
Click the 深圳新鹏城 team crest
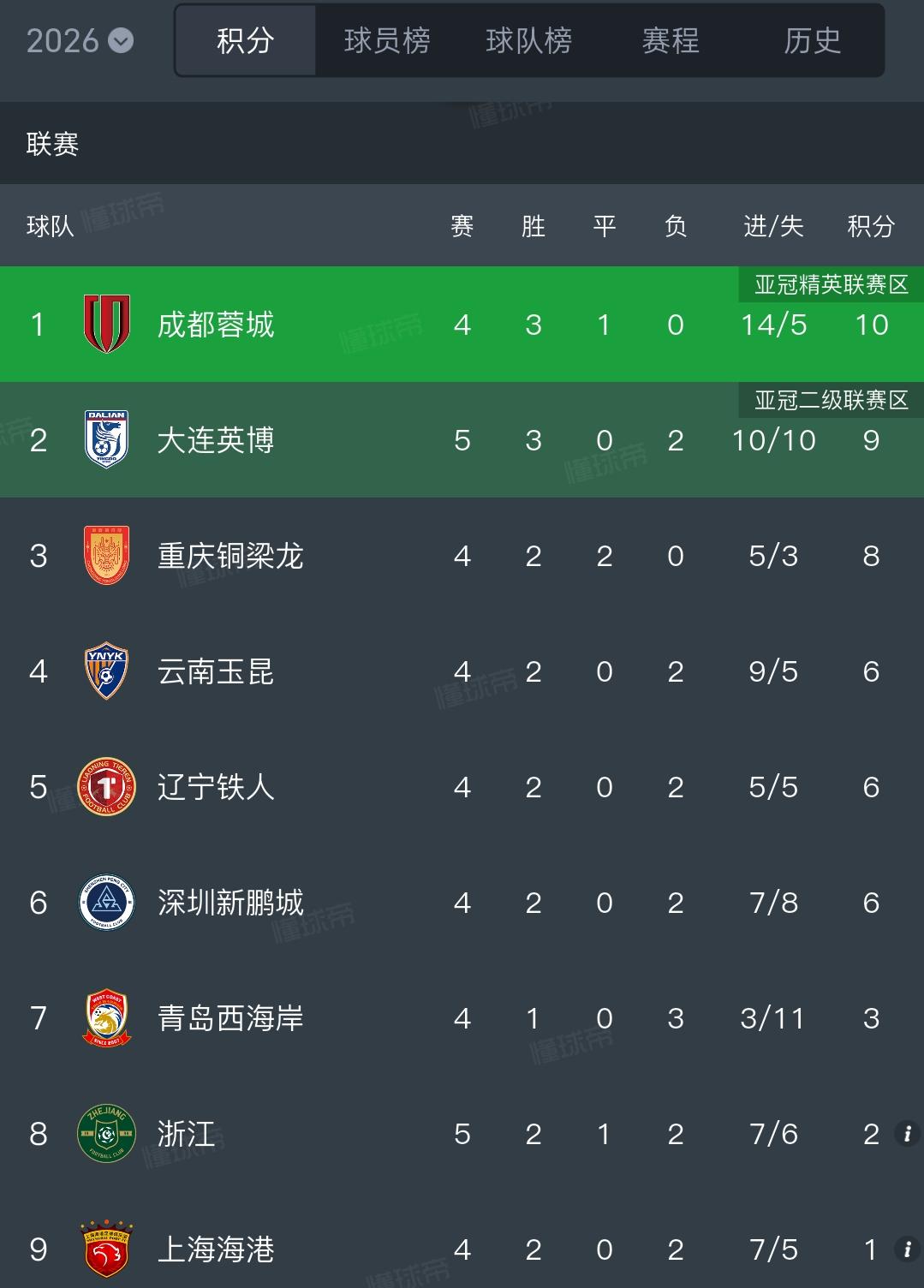[x=107, y=902]
